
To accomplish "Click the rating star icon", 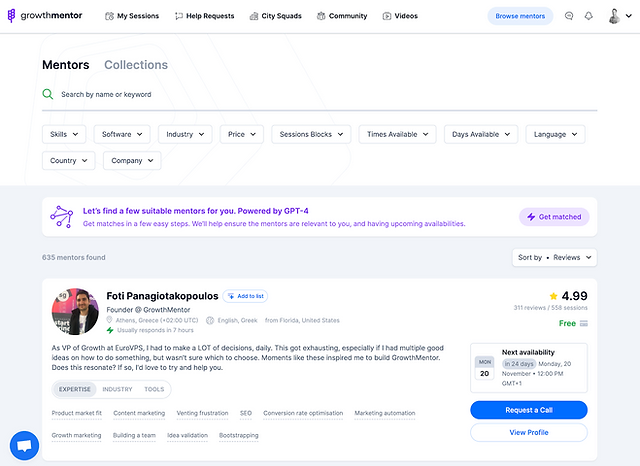I will click(x=553, y=297).
